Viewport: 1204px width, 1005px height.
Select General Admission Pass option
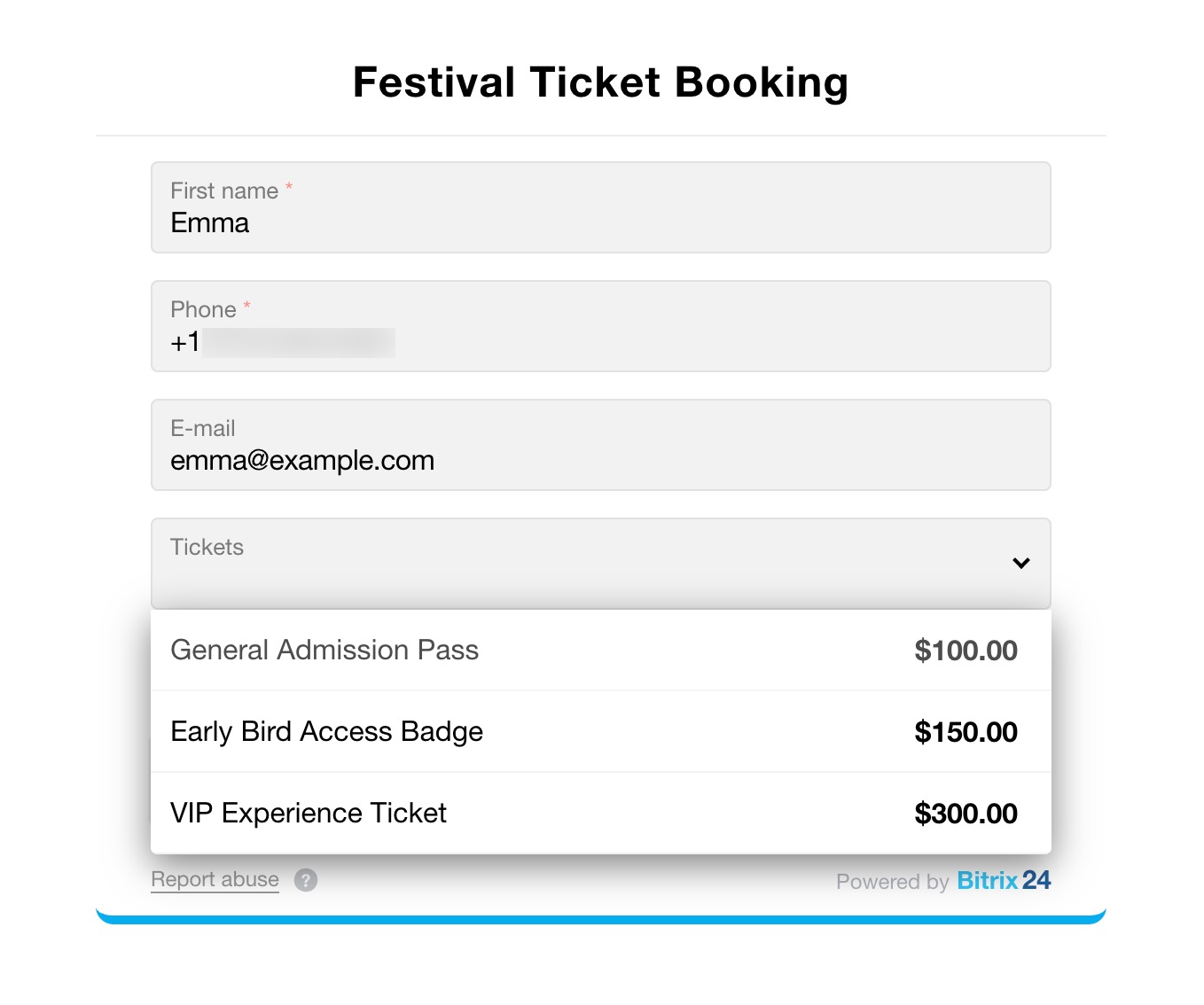click(324, 650)
